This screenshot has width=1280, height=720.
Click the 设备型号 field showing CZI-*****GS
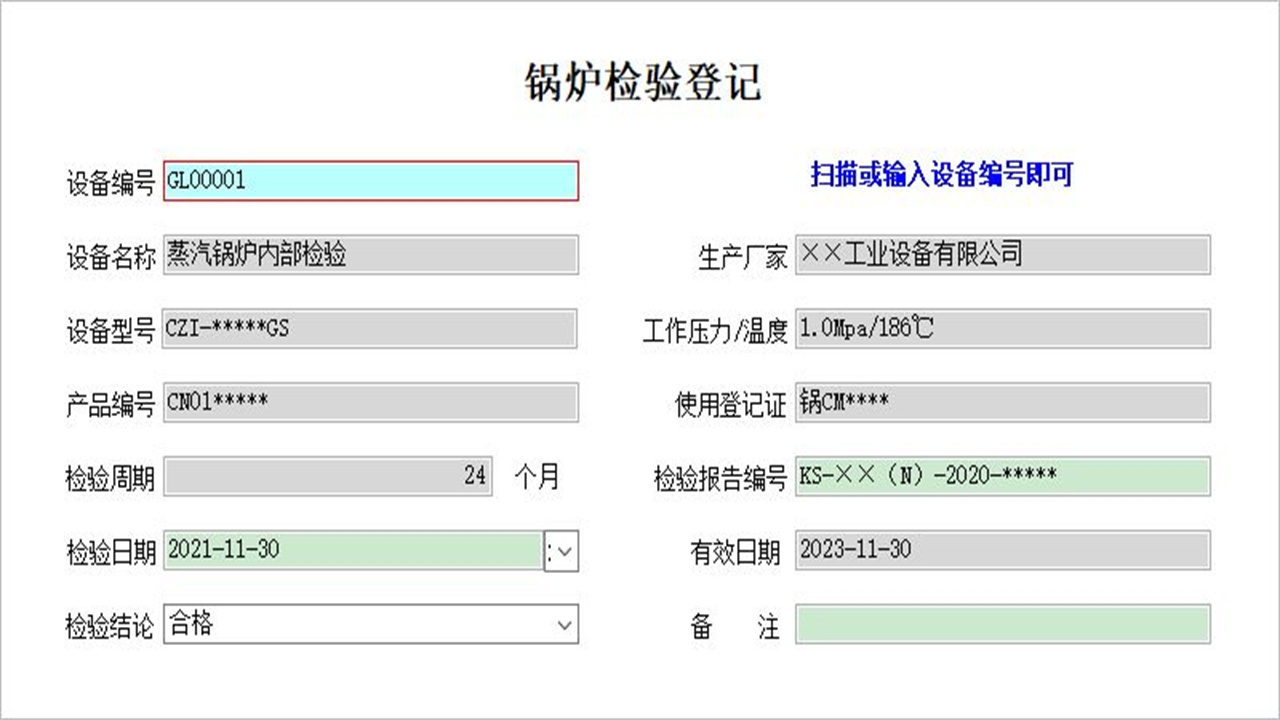point(370,328)
